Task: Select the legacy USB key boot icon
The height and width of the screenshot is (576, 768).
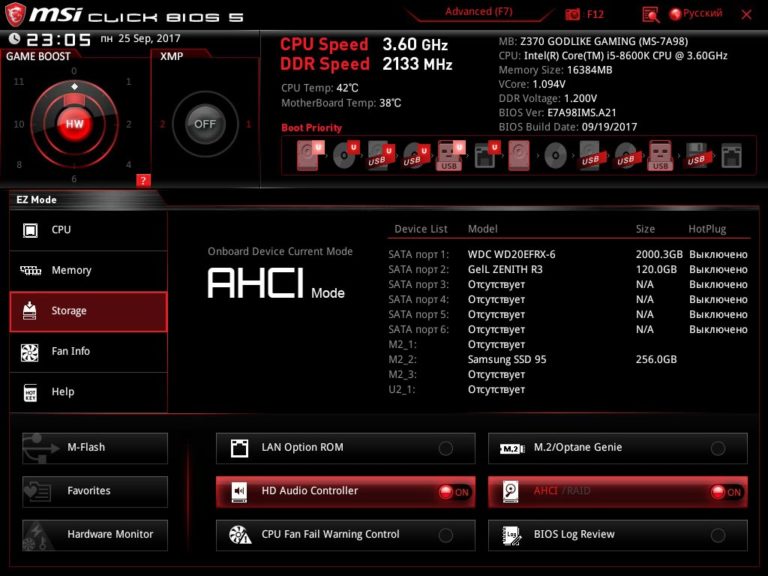Action: coord(660,155)
